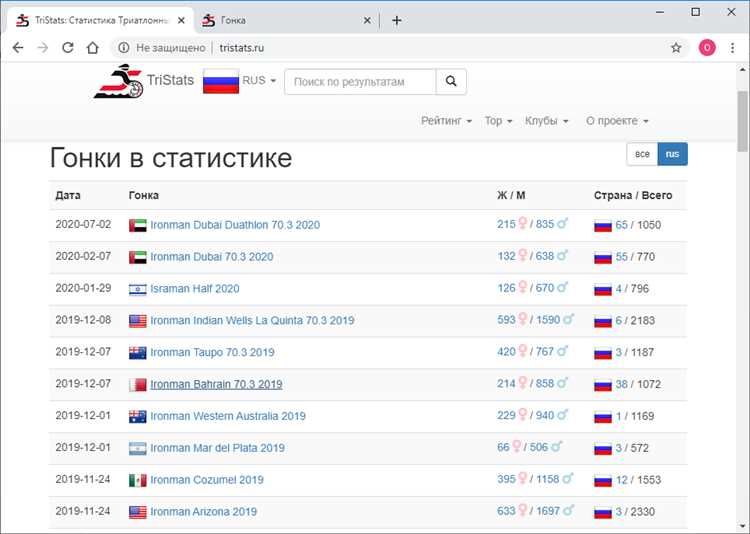Click the 'Дата' column header
The image size is (750, 534).
(68, 195)
